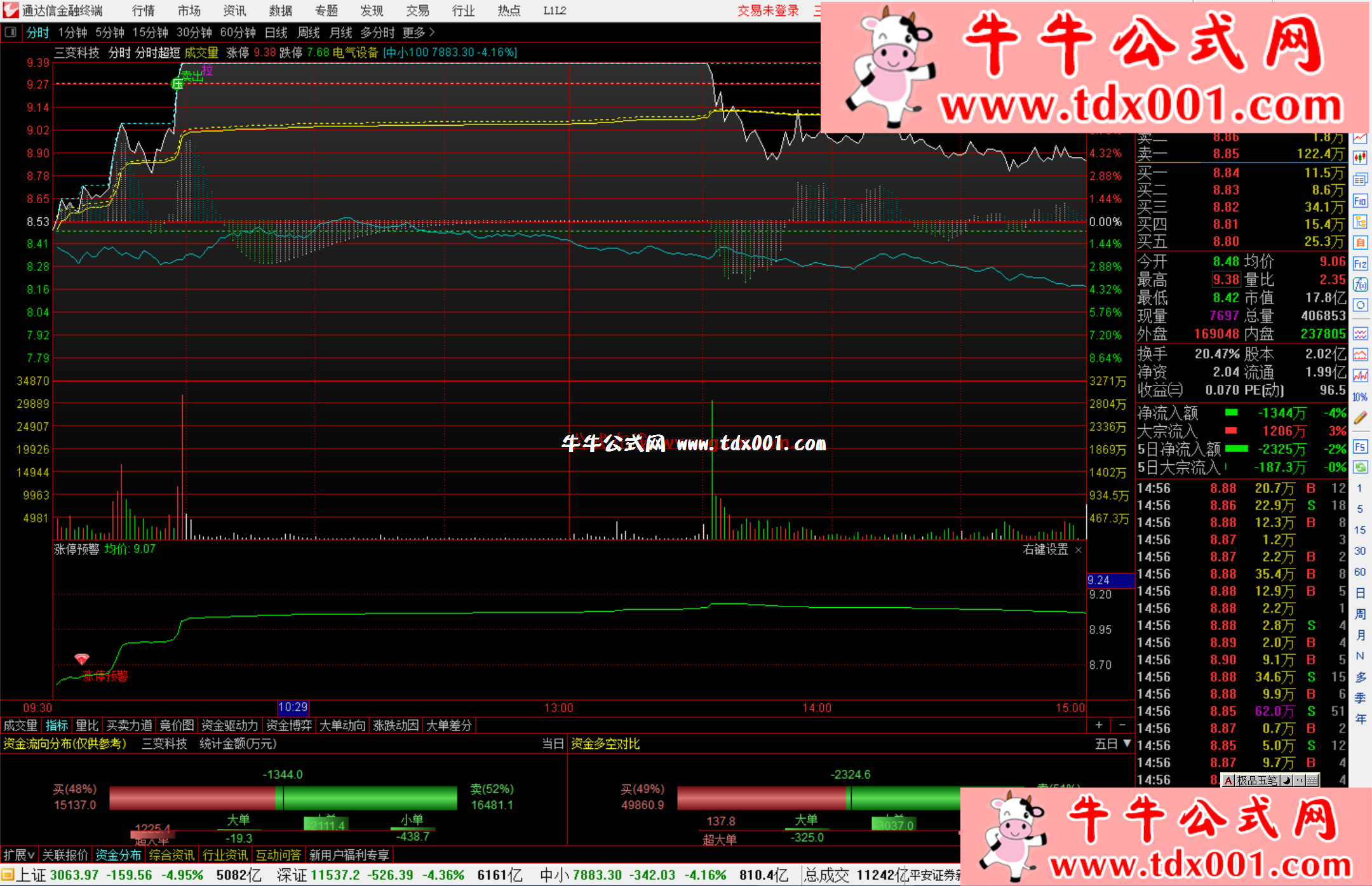
Task: Click the f(x) formula manager icon
Action: point(1360,285)
